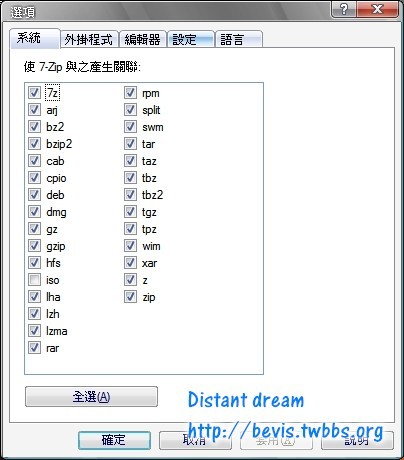Toggle the lha checkbox
The image size is (404, 460).
pos(34,297)
